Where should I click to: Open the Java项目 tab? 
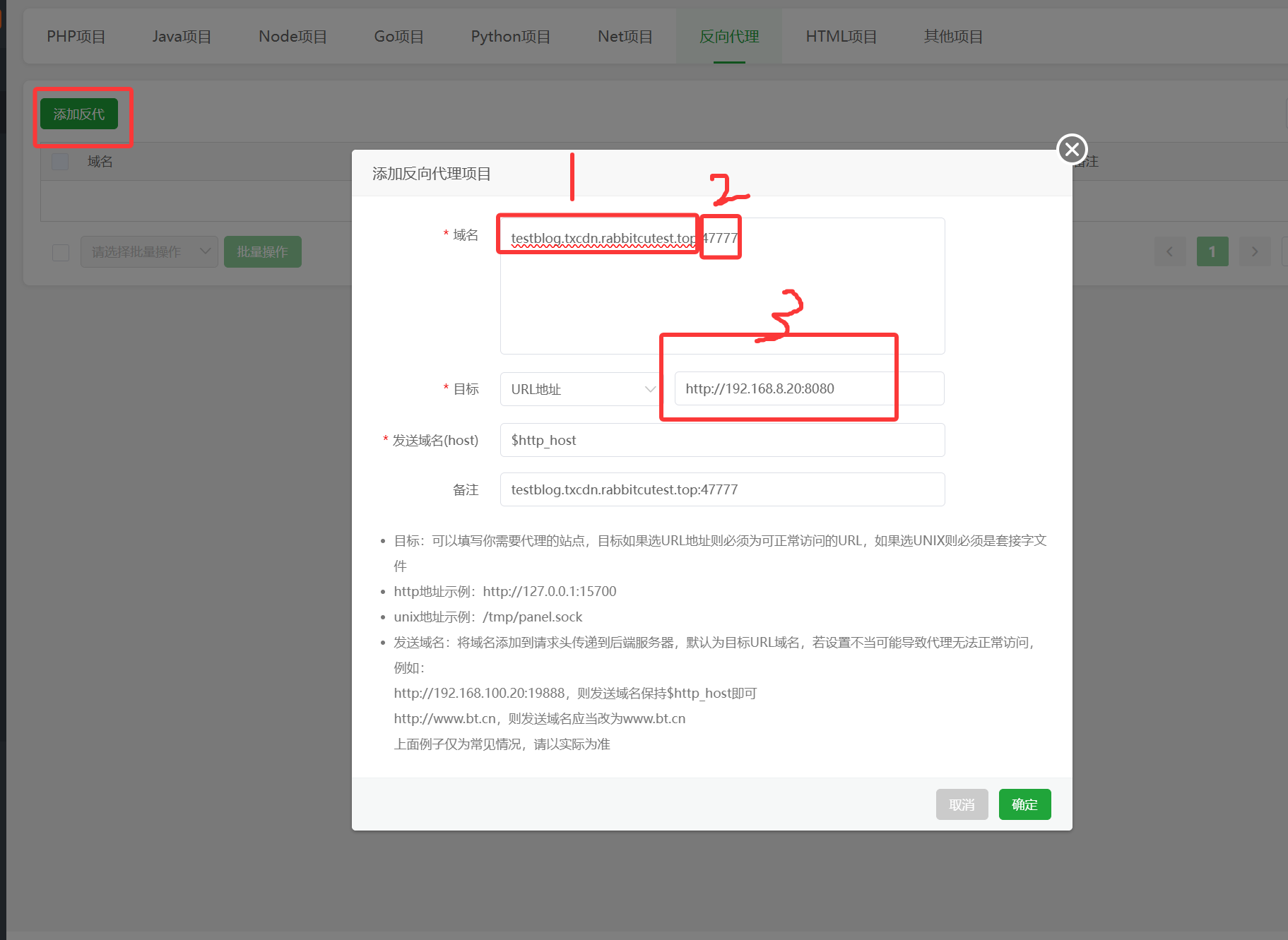(x=182, y=37)
